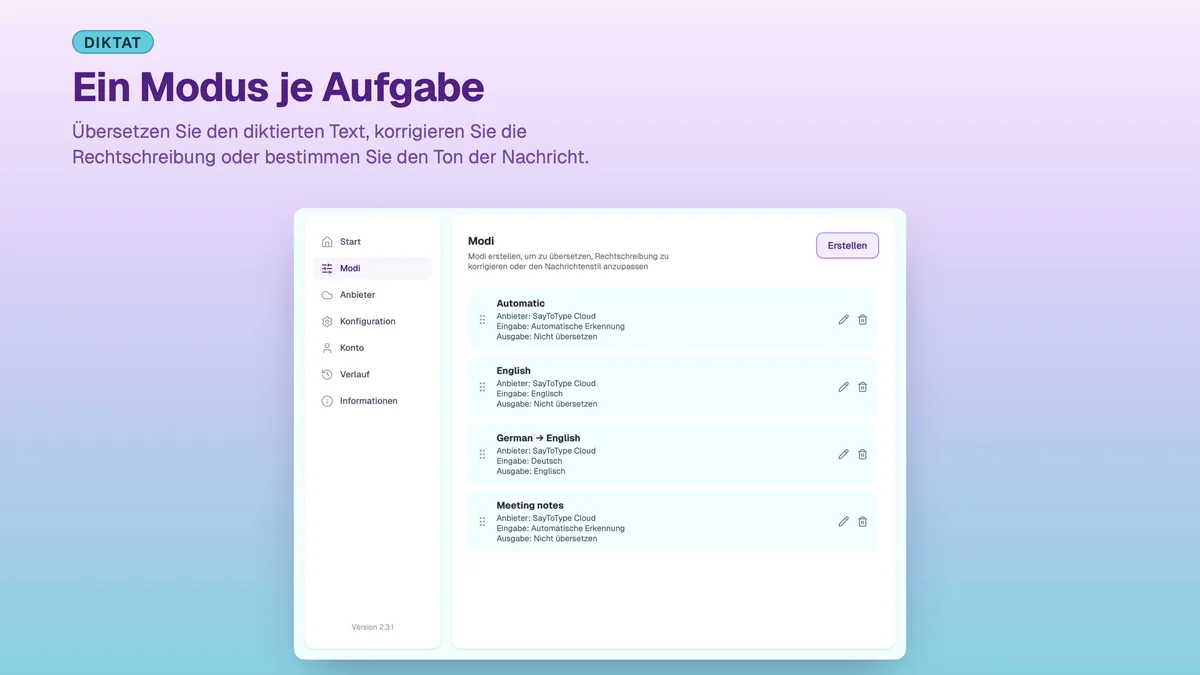The image size is (1200, 675).
Task: Click 'Eingabe: Automatische Erkennung' in Automatic card
Action: [x=561, y=327]
